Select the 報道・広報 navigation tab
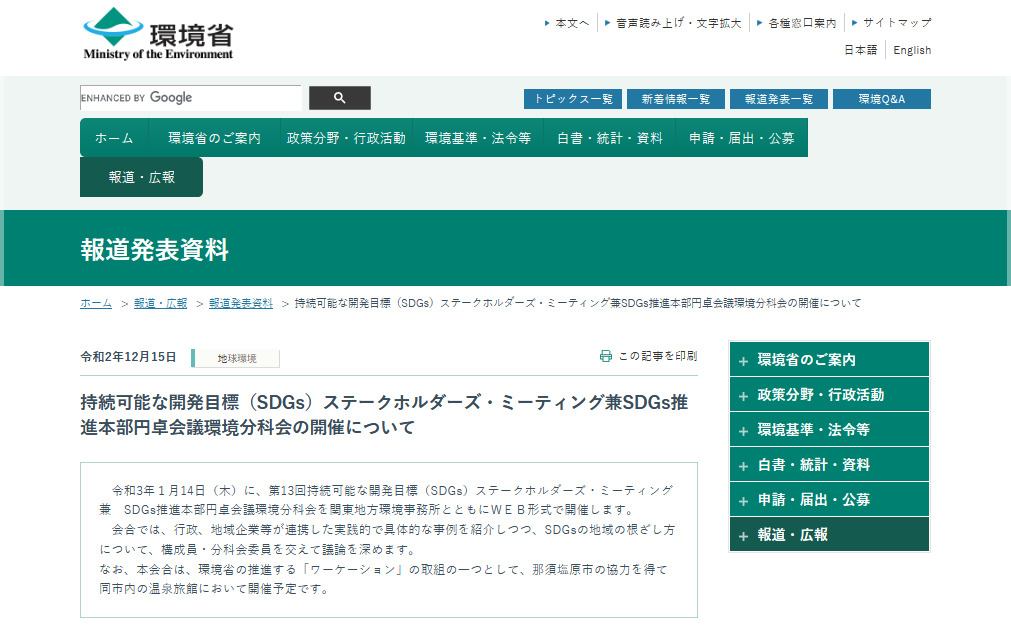This screenshot has width=1011, height=633. click(x=141, y=177)
